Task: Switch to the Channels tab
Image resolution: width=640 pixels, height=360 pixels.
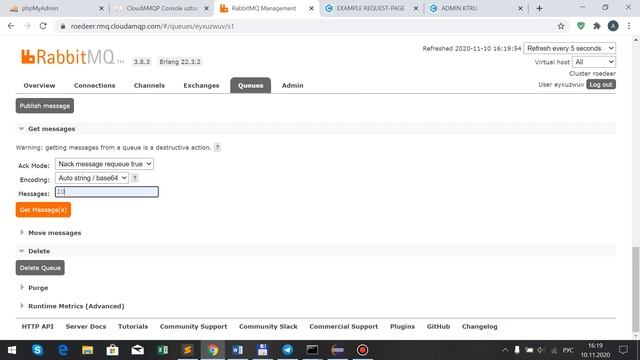Action: point(149,85)
